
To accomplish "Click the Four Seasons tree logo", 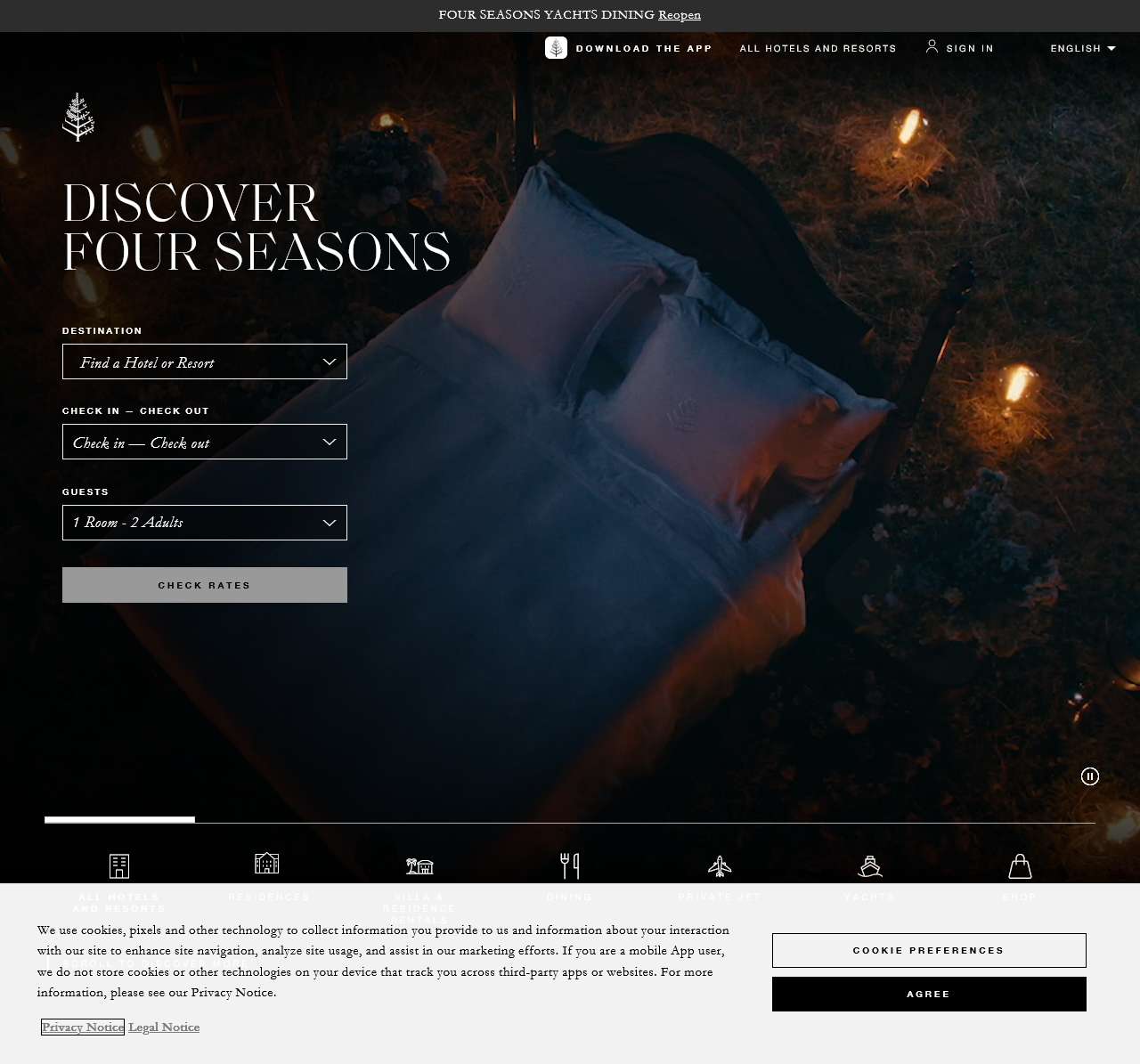I will coord(77,116).
